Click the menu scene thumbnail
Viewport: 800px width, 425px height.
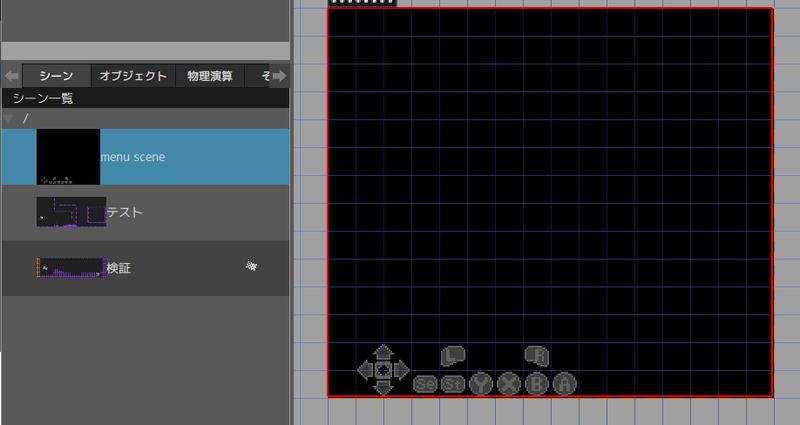click(x=68, y=157)
